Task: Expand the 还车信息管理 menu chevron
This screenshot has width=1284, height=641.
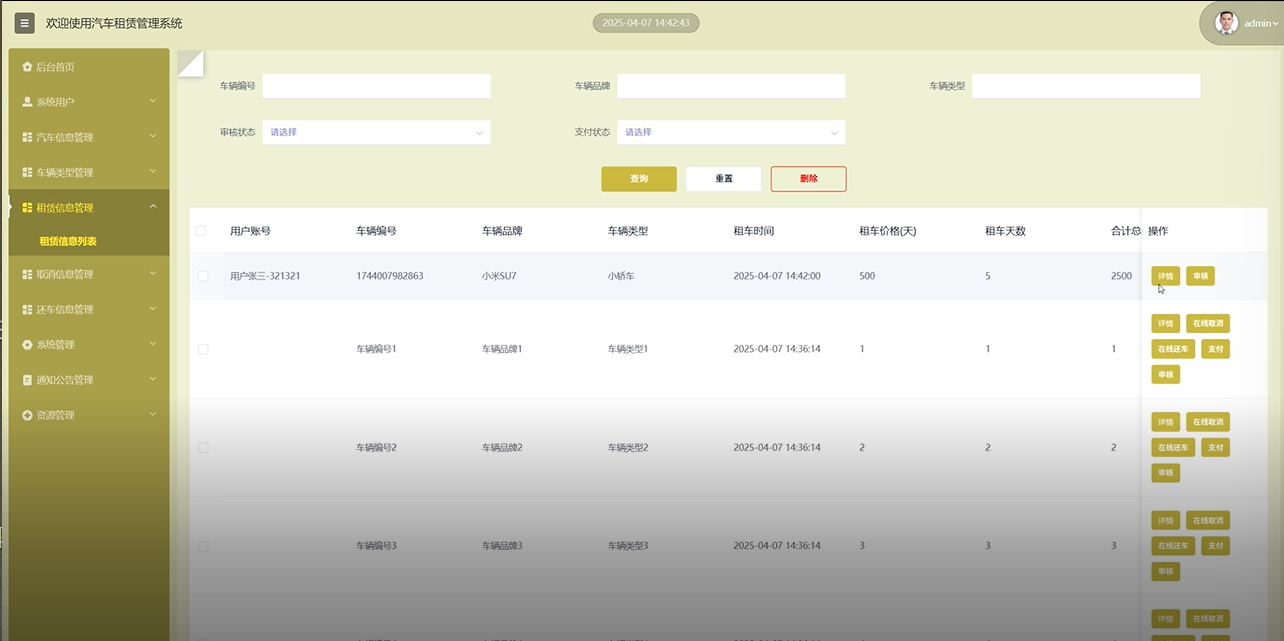Action: click(153, 308)
